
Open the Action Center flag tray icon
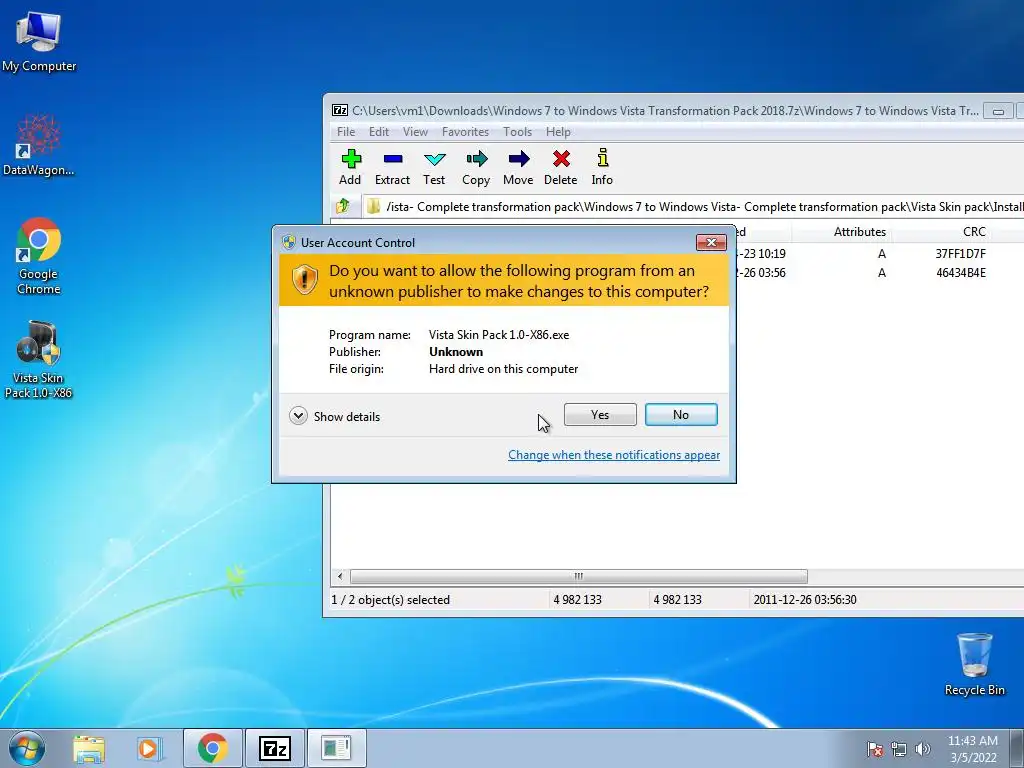tap(874, 749)
